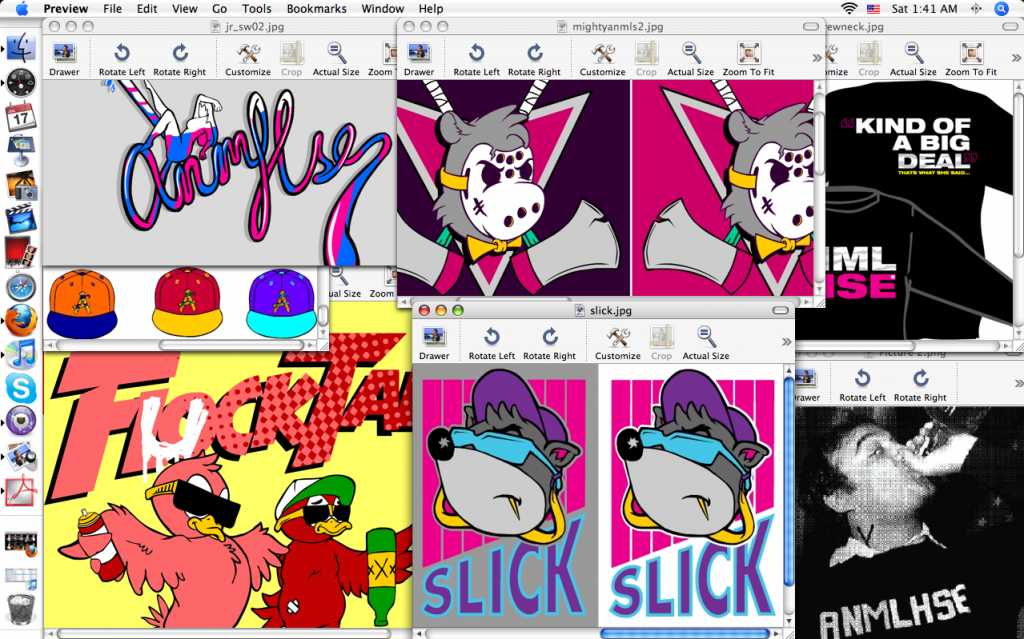Customize toolbar in mightyanmls2.jpg window

(x=602, y=59)
